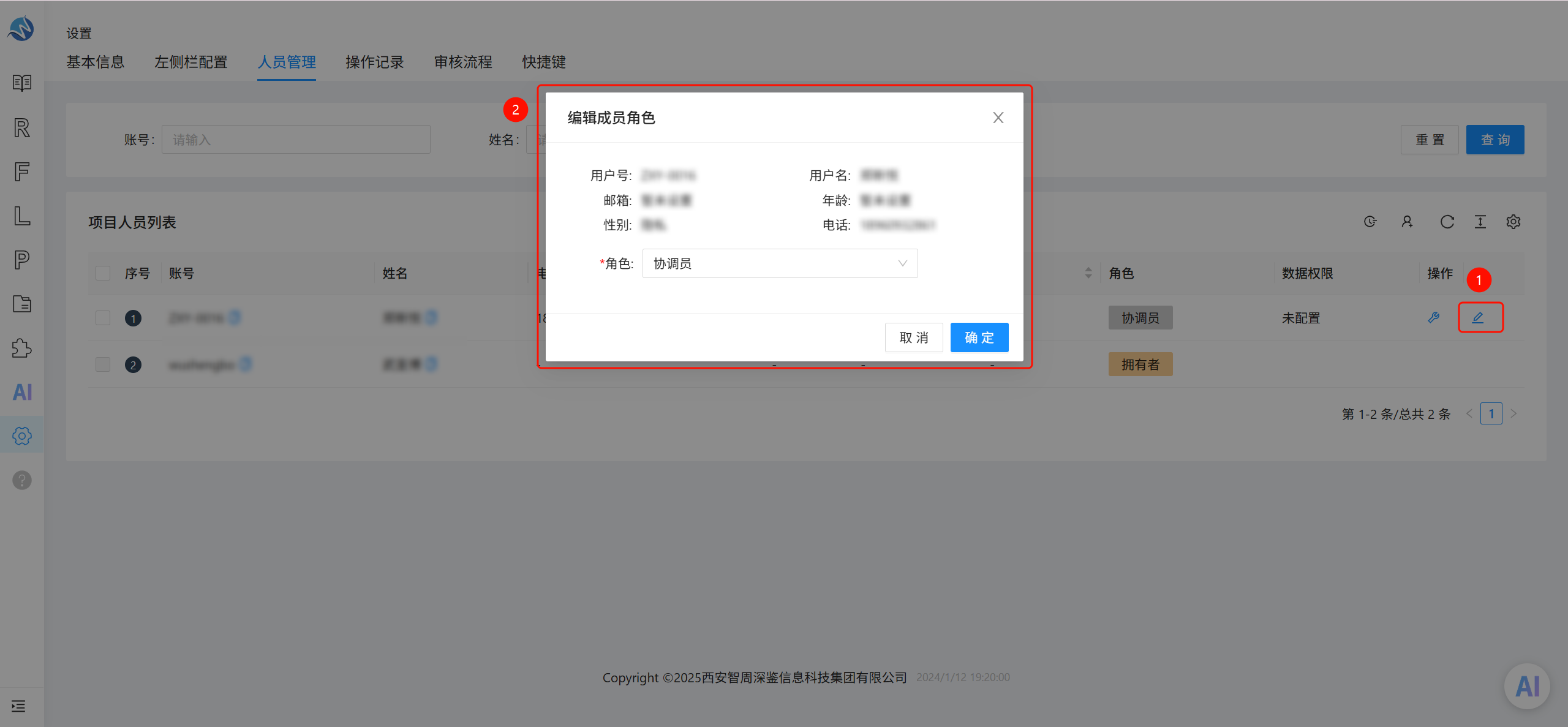
Task: Click the 重置 button
Action: tap(1430, 140)
